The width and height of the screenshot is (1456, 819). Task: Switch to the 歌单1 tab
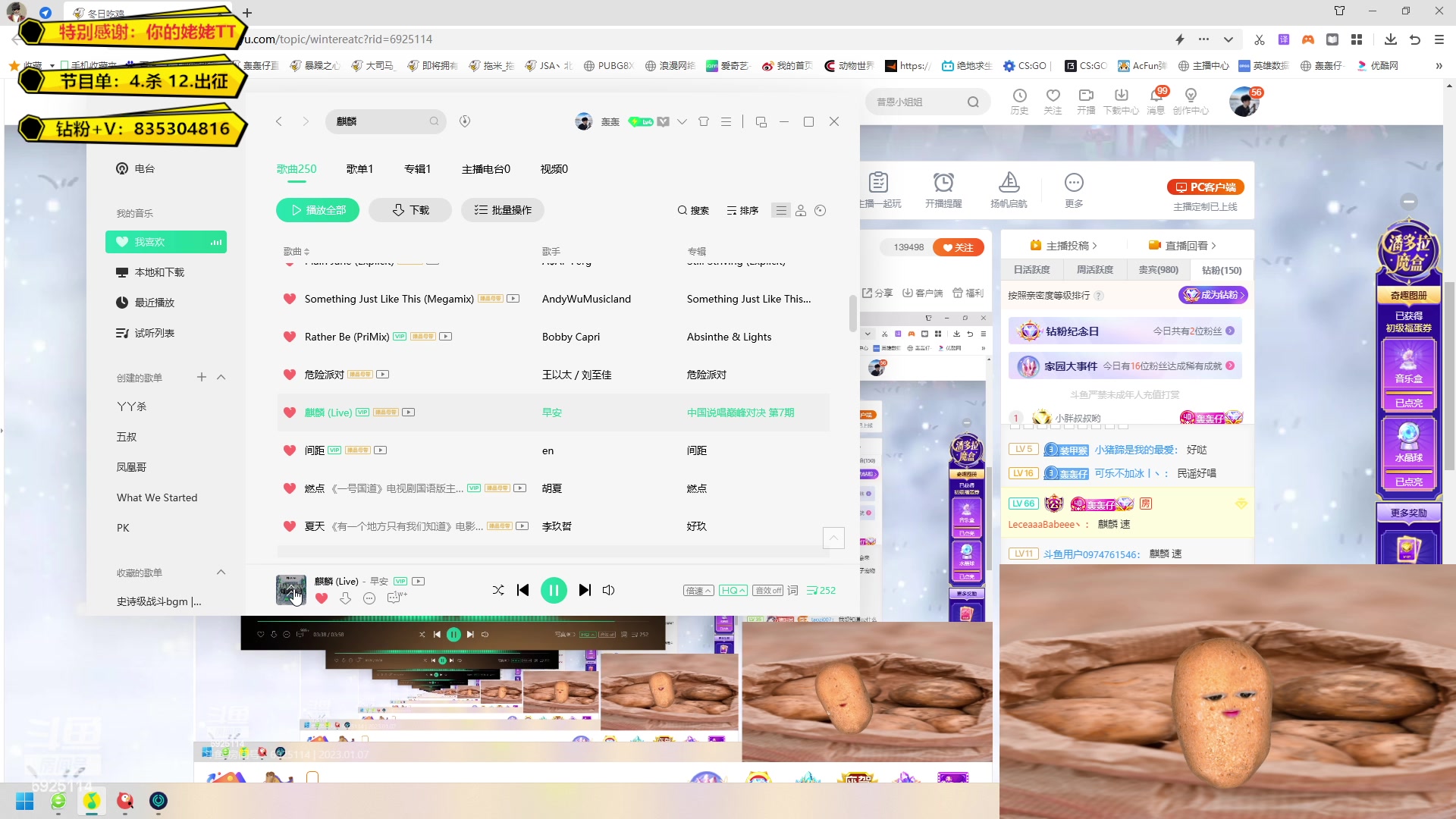359,169
